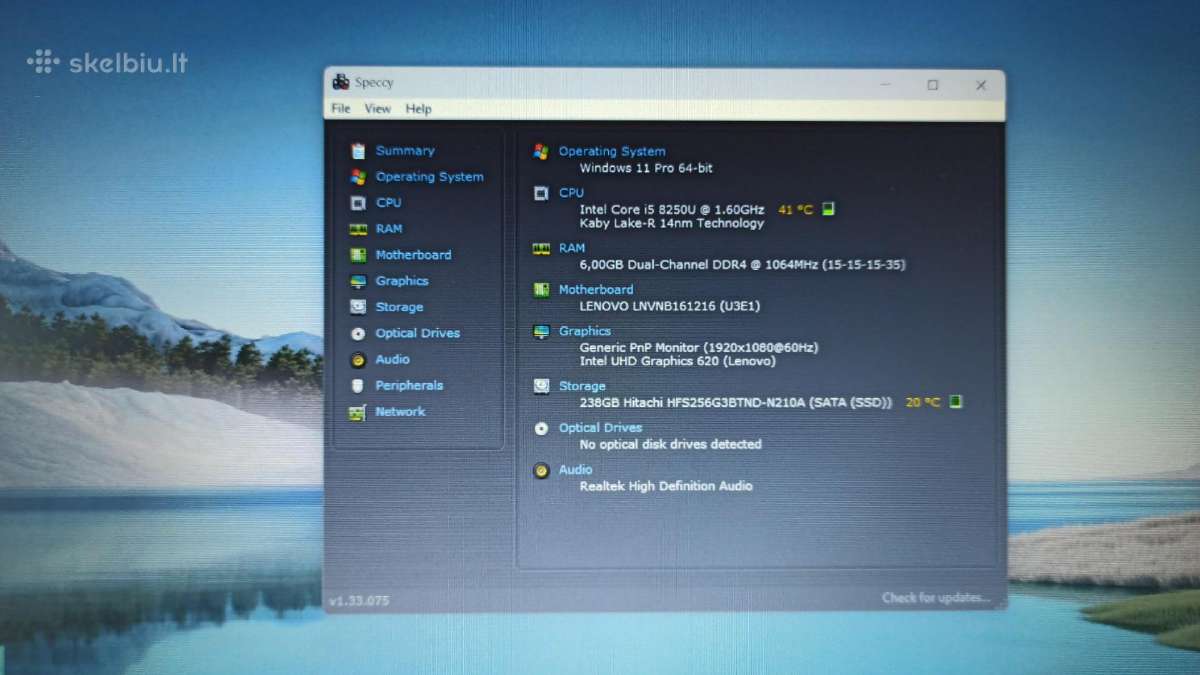Click the Storage drive icon in sidebar
Image resolution: width=1200 pixels, height=675 pixels.
[x=358, y=307]
